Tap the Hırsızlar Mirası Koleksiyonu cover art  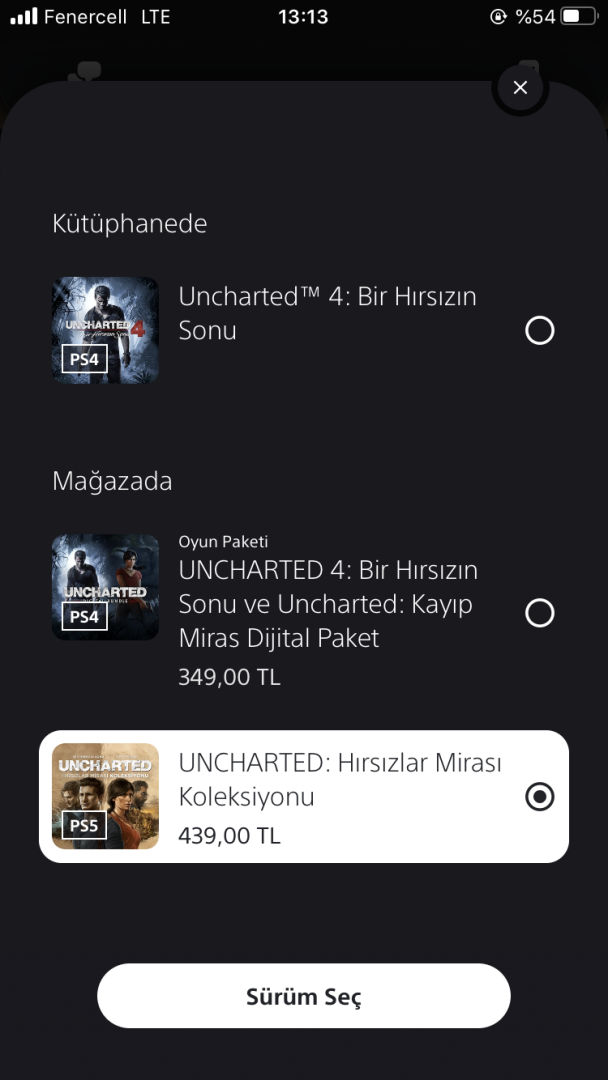(105, 796)
